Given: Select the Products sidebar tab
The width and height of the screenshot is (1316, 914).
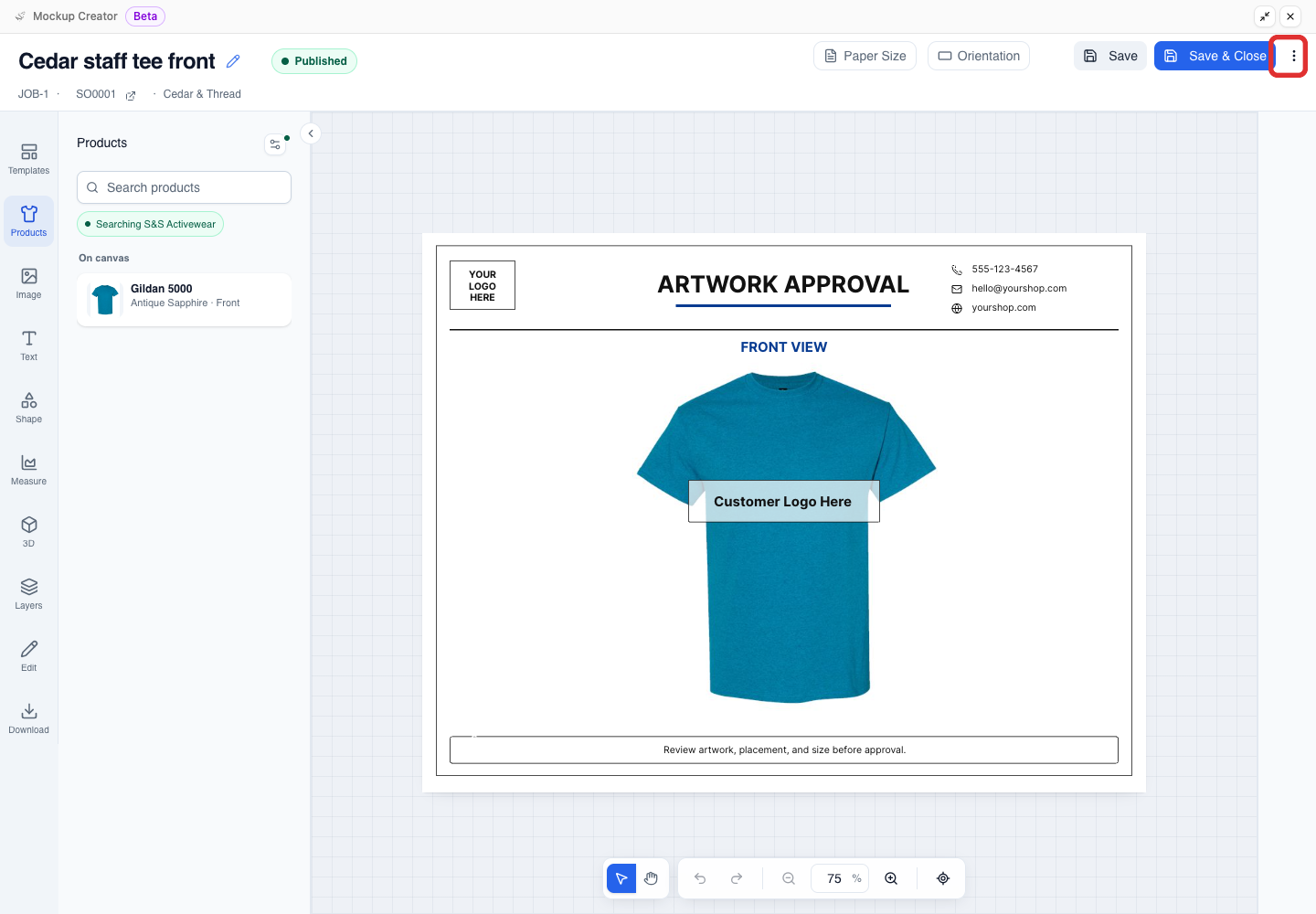Looking at the screenshot, I should click(29, 221).
